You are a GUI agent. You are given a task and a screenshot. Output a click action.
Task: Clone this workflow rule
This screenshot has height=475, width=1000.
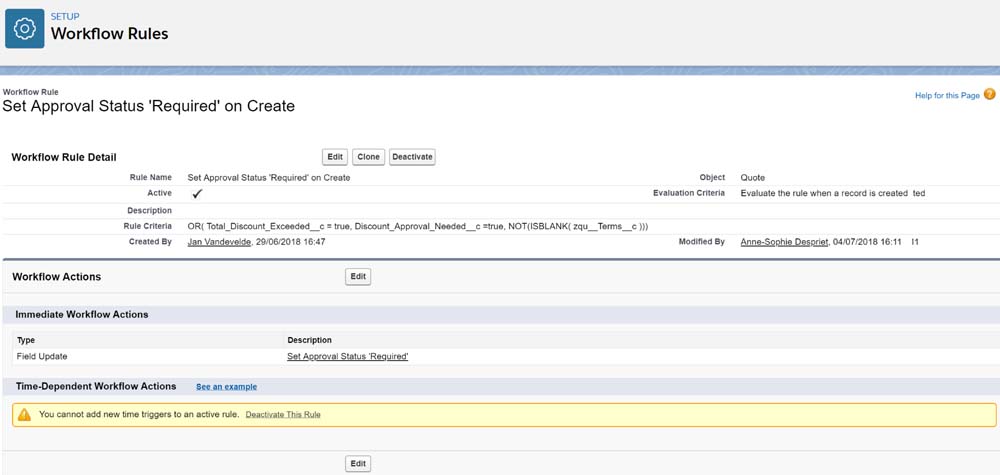pos(367,157)
